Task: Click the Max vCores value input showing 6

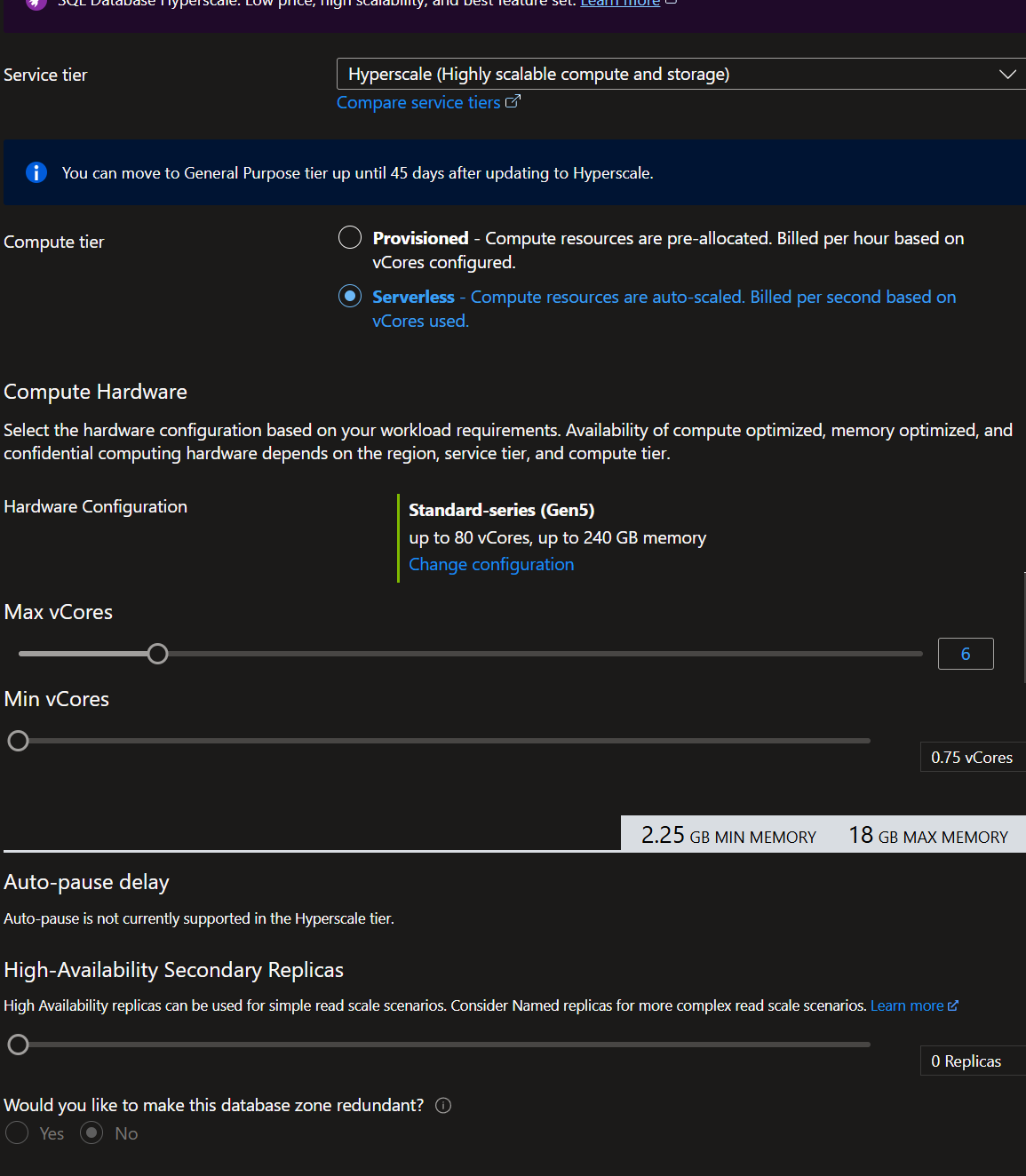Action: 966,654
